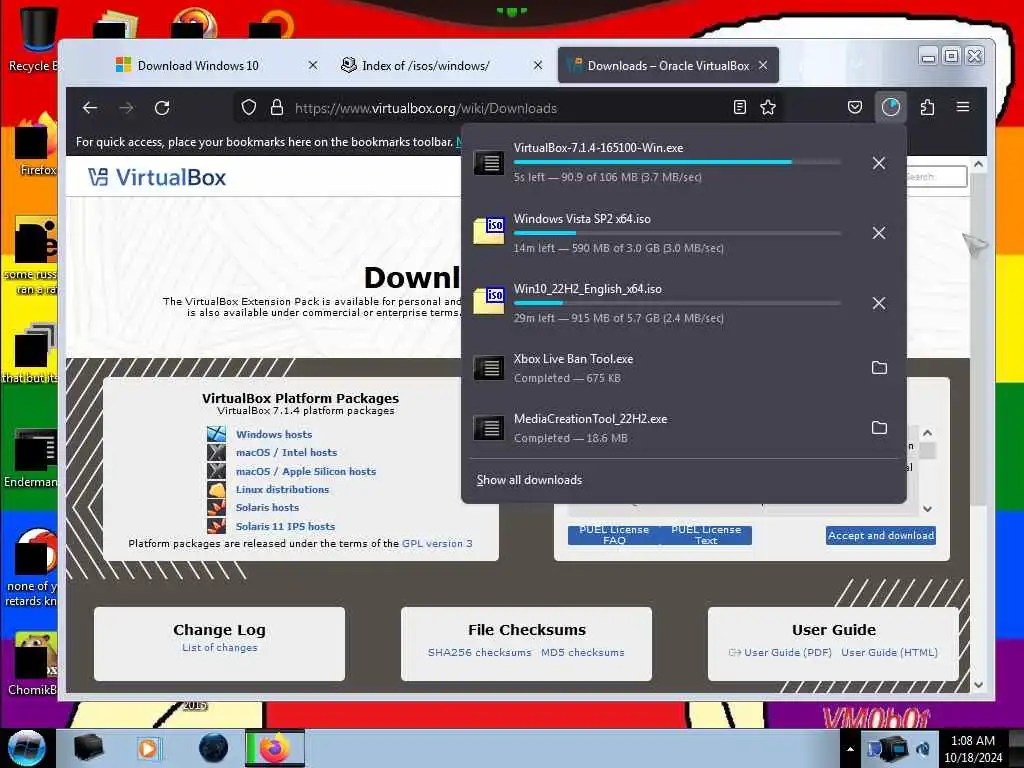This screenshot has width=1024, height=768.
Task: Reload the VirtualBox downloads page
Action: click(162, 108)
